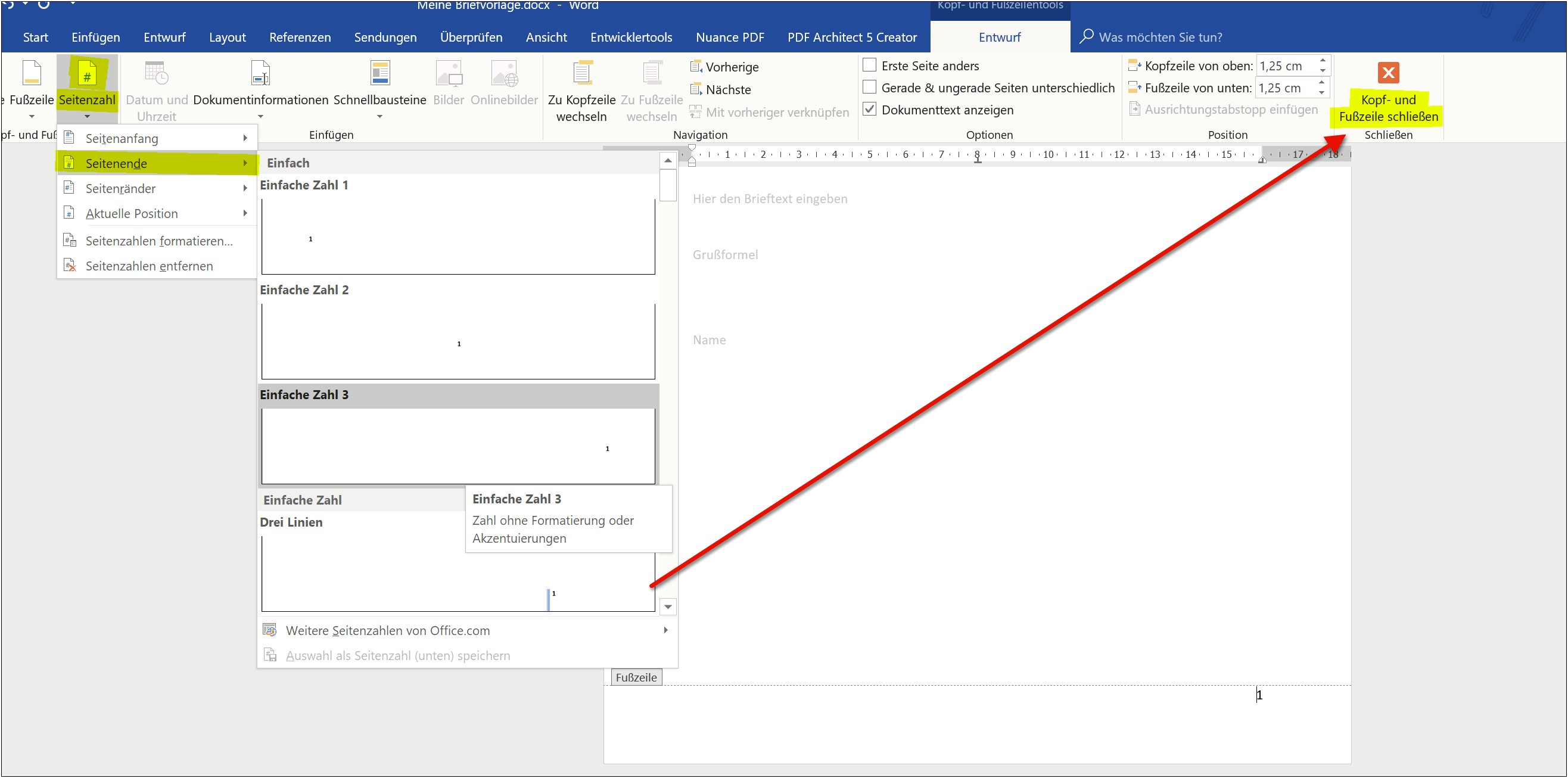
Task: Increase Kopfzeile von oben value
Action: (1322, 61)
